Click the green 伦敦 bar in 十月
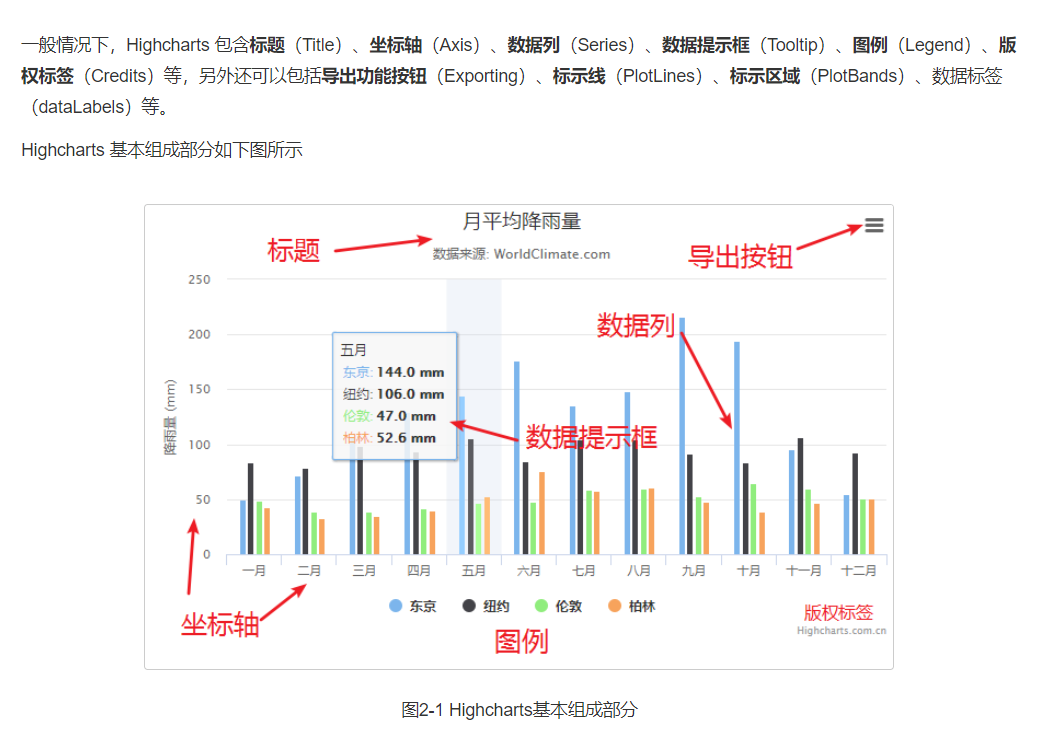Viewport: 1053px width, 736px height. coord(753,519)
